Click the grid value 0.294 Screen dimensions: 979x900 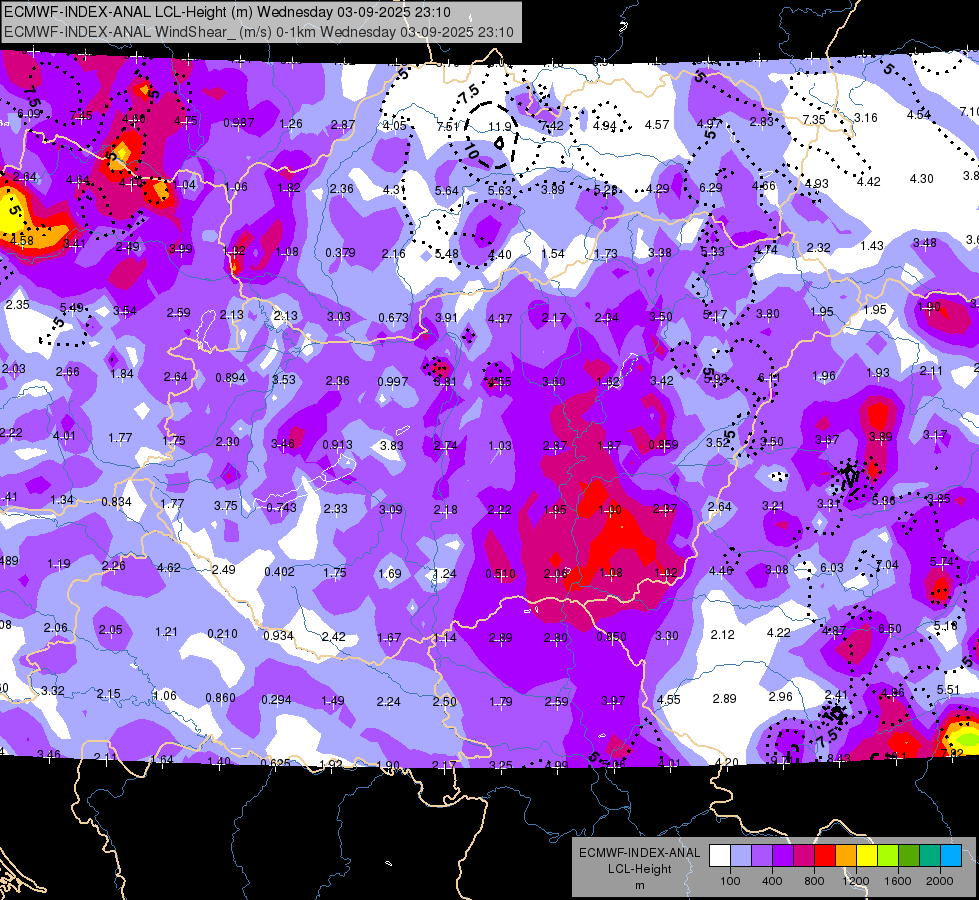[x=276, y=700]
